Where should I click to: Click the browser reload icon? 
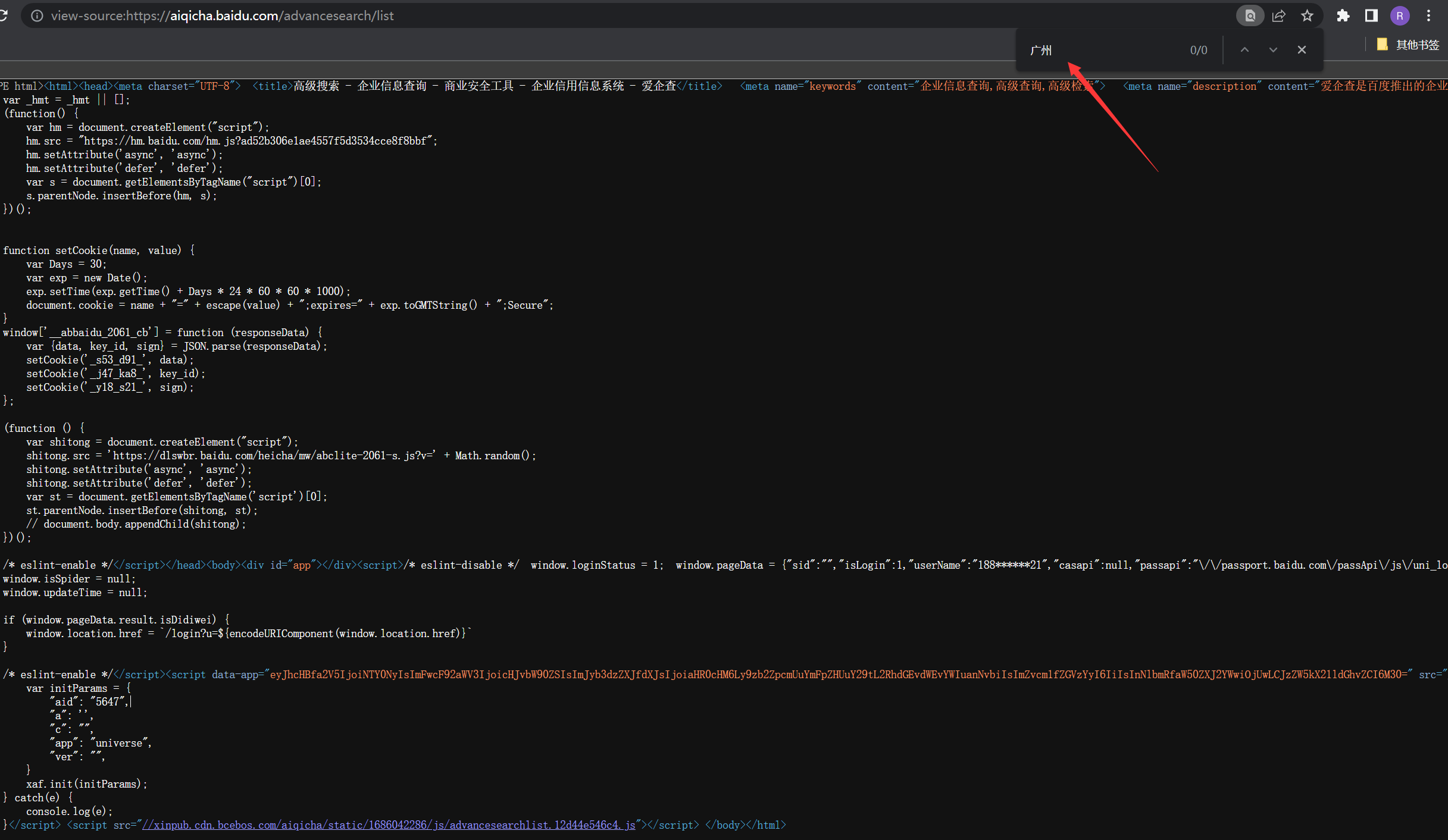3,15
